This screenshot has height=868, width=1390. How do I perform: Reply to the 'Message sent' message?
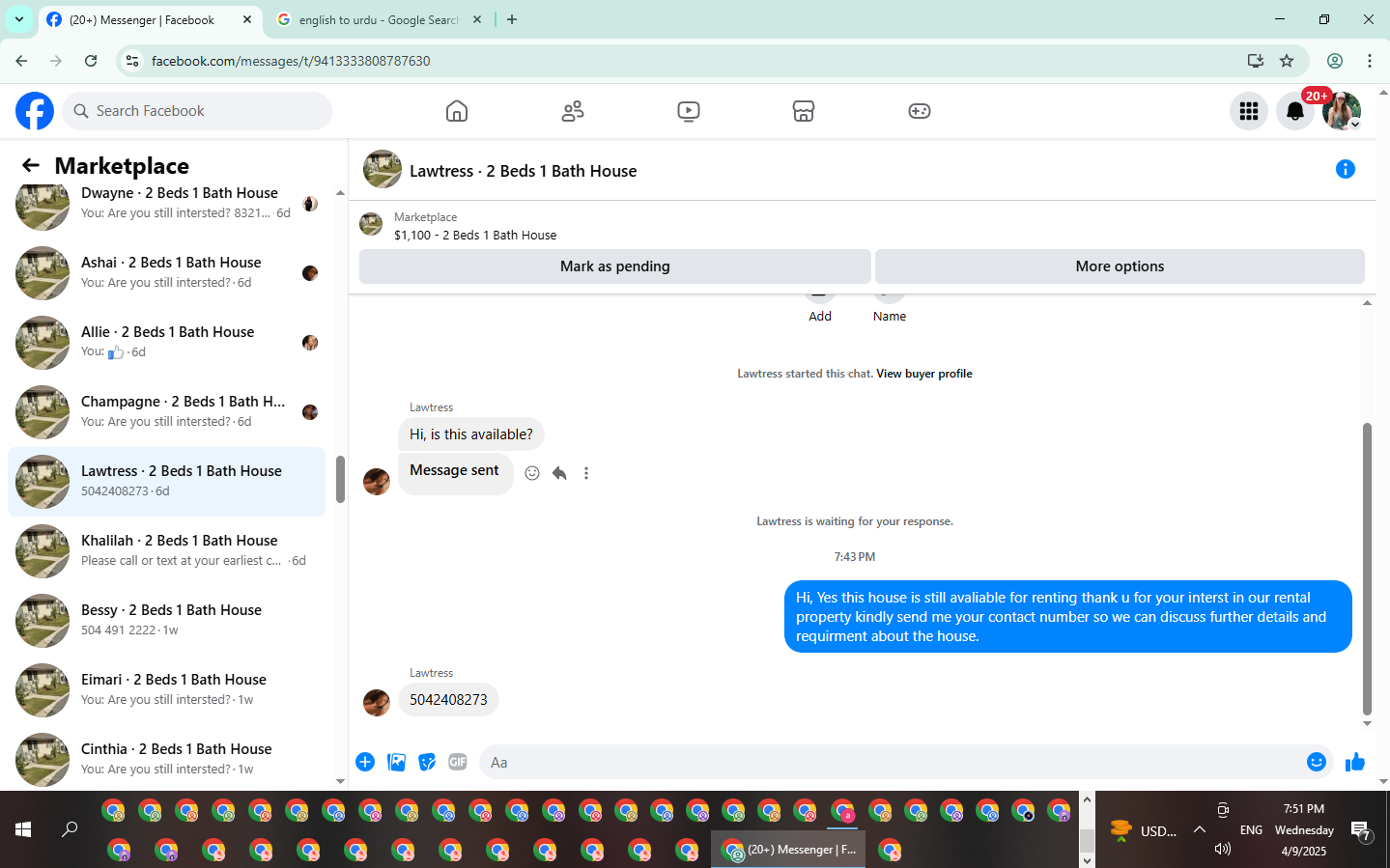559,473
